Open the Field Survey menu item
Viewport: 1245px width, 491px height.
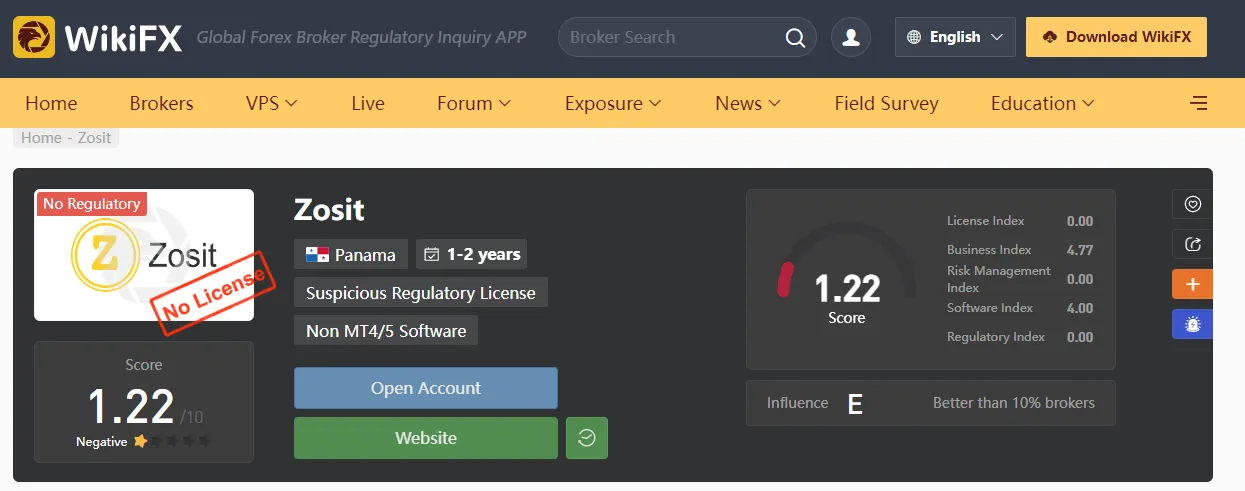point(886,103)
